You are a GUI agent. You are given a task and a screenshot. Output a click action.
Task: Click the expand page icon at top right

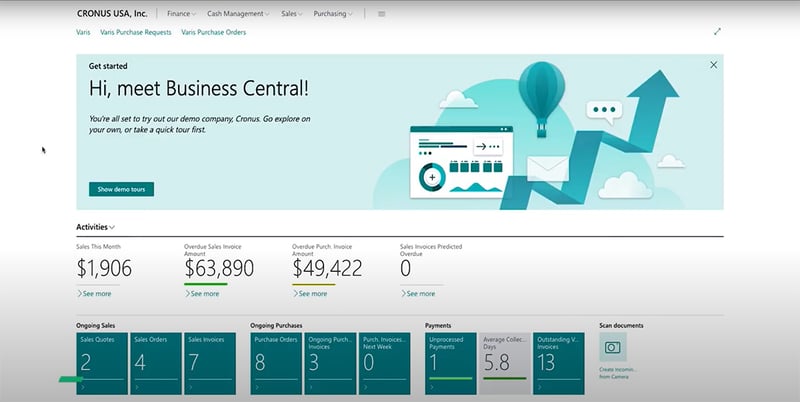[717, 32]
